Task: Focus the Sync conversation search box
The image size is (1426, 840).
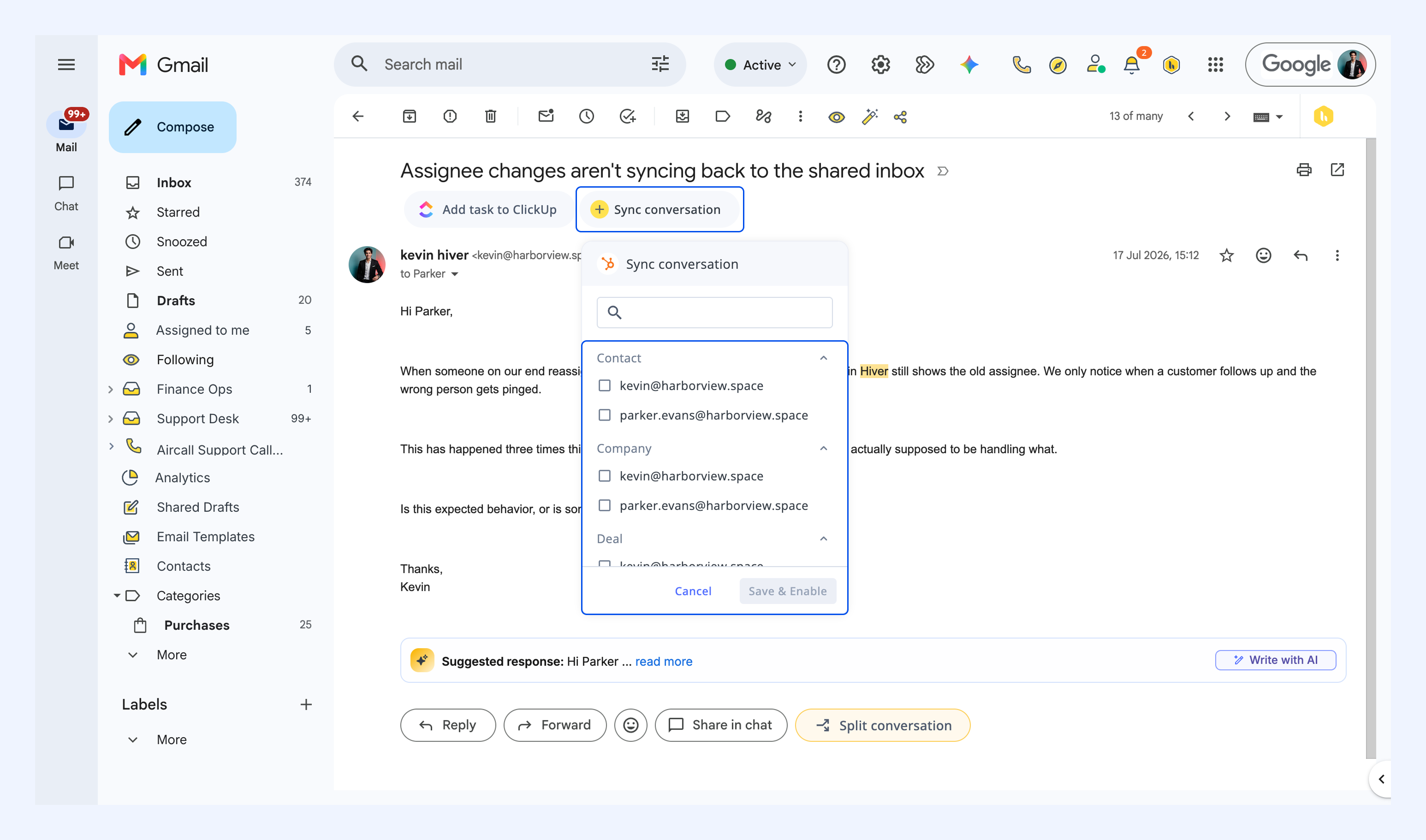Action: pyautogui.click(x=714, y=313)
